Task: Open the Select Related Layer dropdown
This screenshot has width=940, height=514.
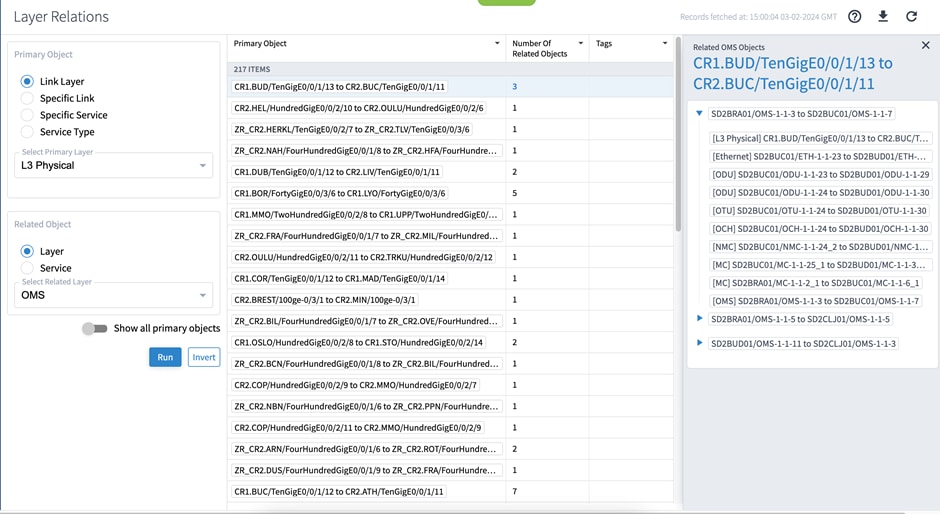Action: [113, 295]
